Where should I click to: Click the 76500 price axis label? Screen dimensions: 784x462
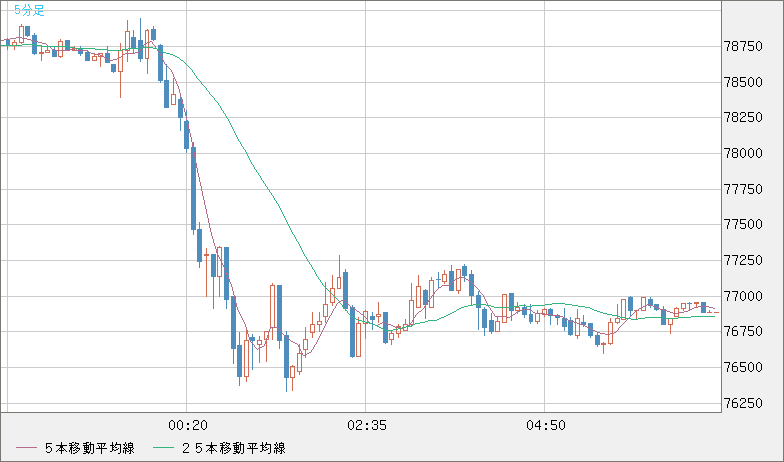click(x=744, y=368)
